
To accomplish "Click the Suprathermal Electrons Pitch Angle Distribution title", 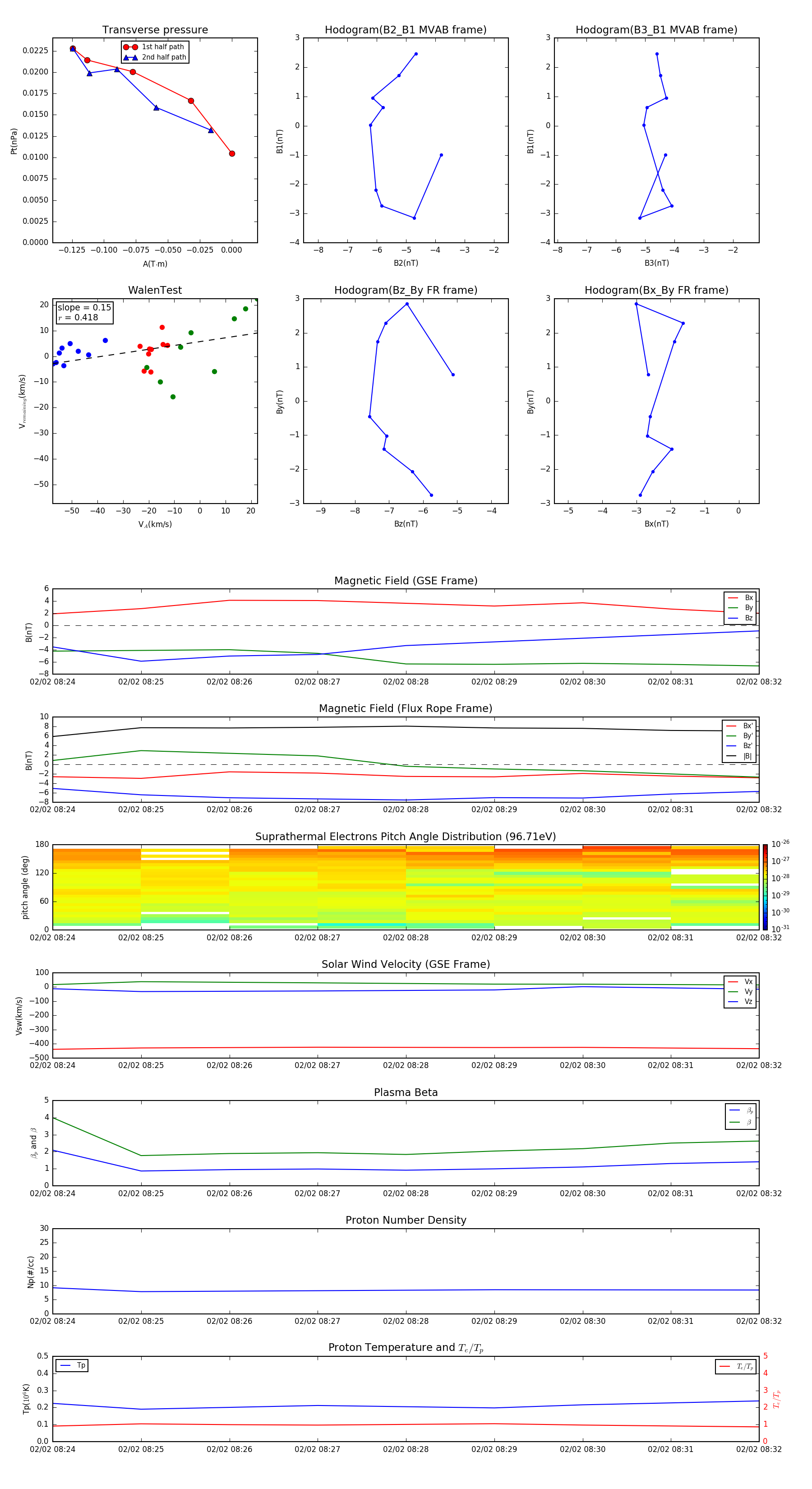I will tap(406, 837).
